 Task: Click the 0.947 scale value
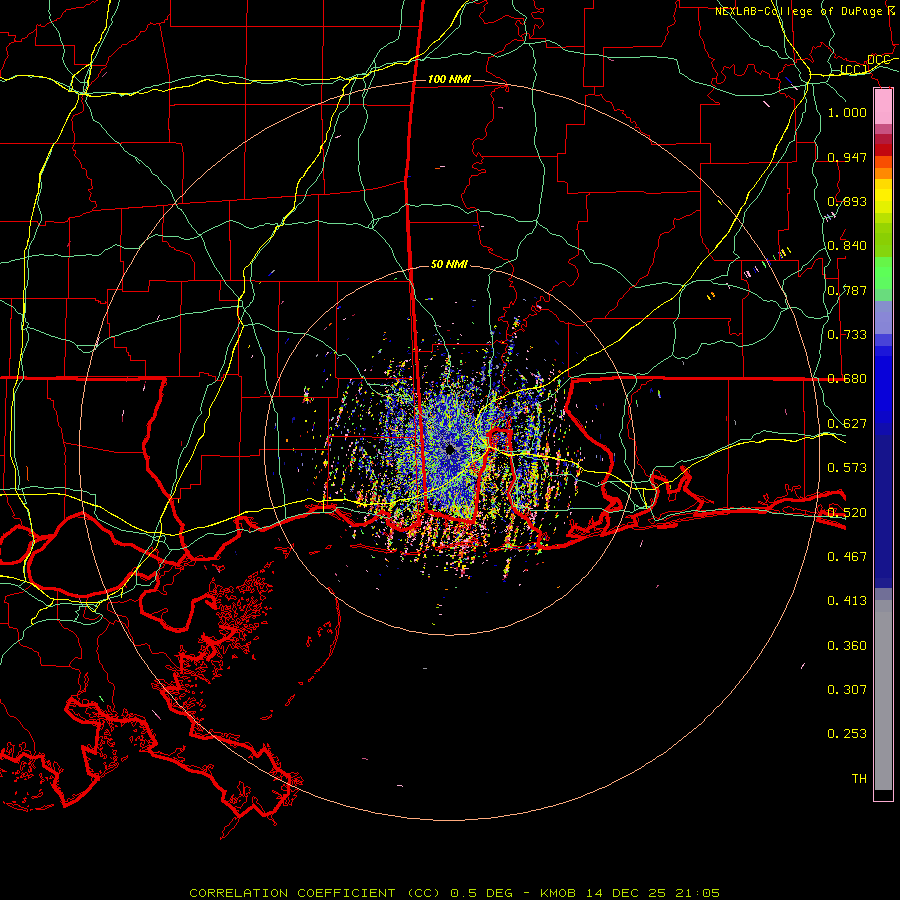(x=847, y=157)
